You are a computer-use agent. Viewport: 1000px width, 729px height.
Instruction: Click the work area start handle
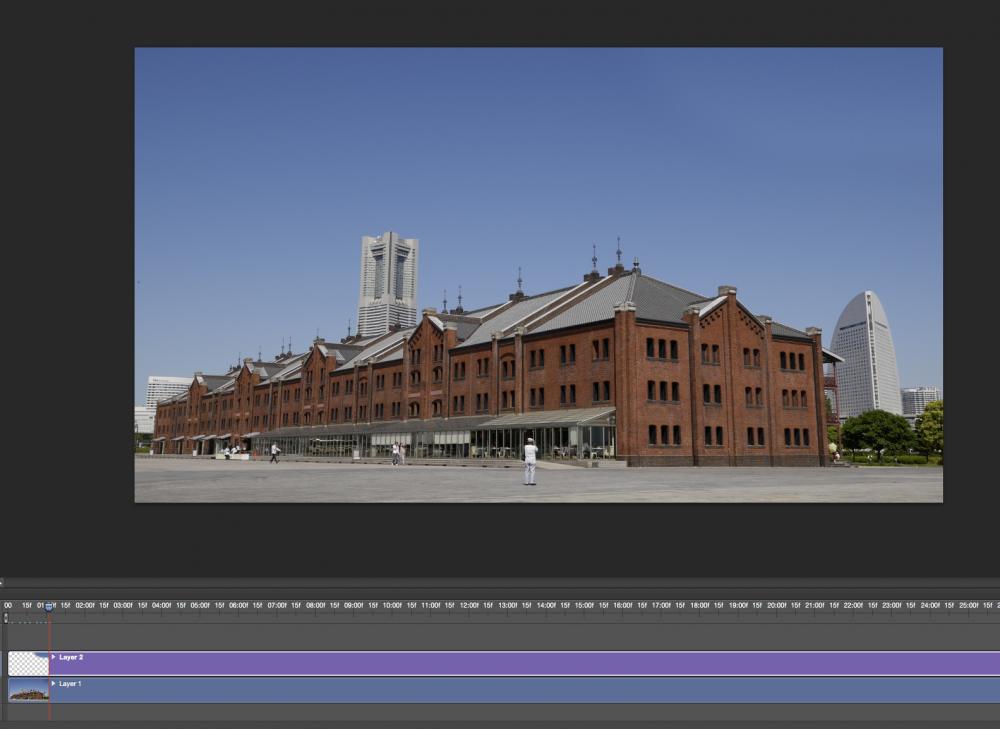pyautogui.click(x=5, y=618)
